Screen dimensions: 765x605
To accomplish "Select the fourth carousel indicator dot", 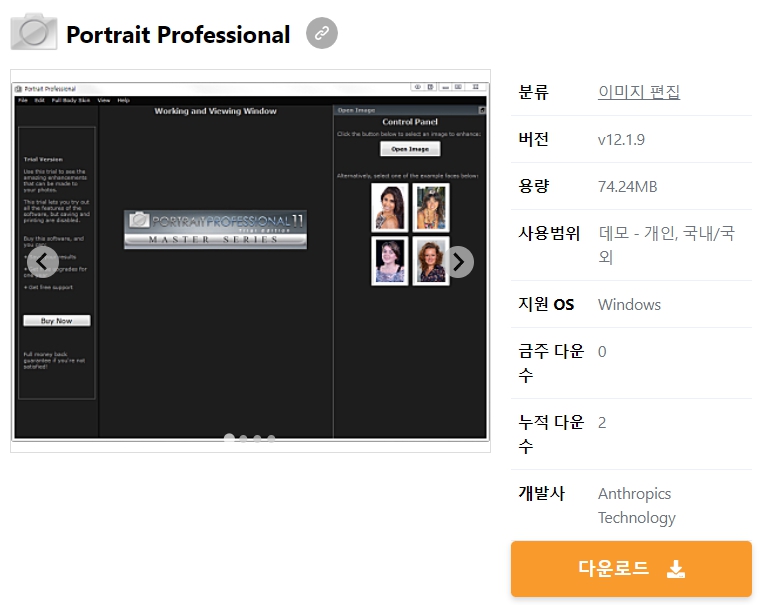I will (x=271, y=438).
